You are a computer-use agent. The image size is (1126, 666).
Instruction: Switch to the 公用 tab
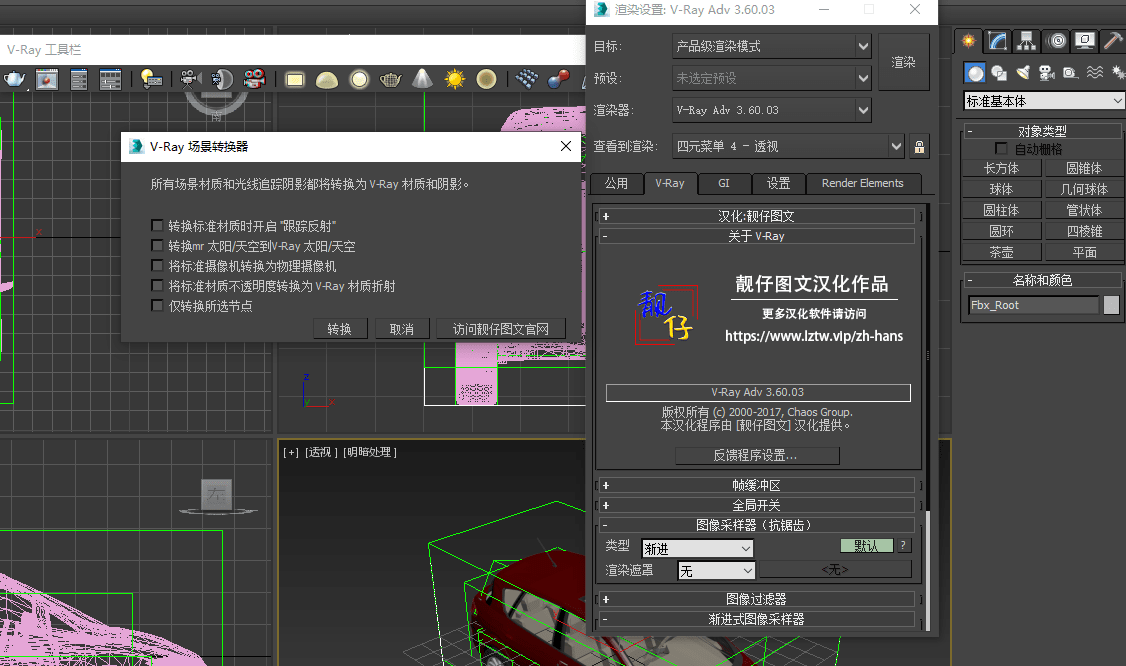click(616, 184)
